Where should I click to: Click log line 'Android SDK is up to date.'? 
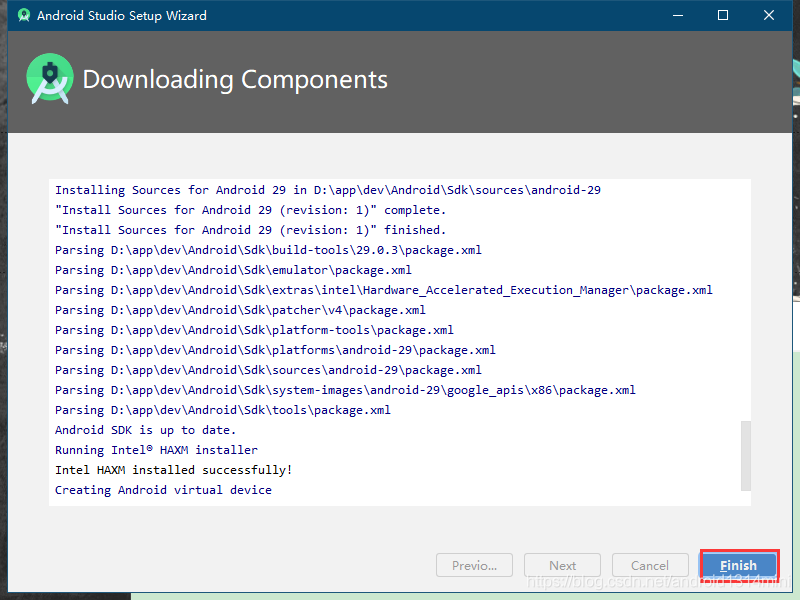tap(145, 430)
